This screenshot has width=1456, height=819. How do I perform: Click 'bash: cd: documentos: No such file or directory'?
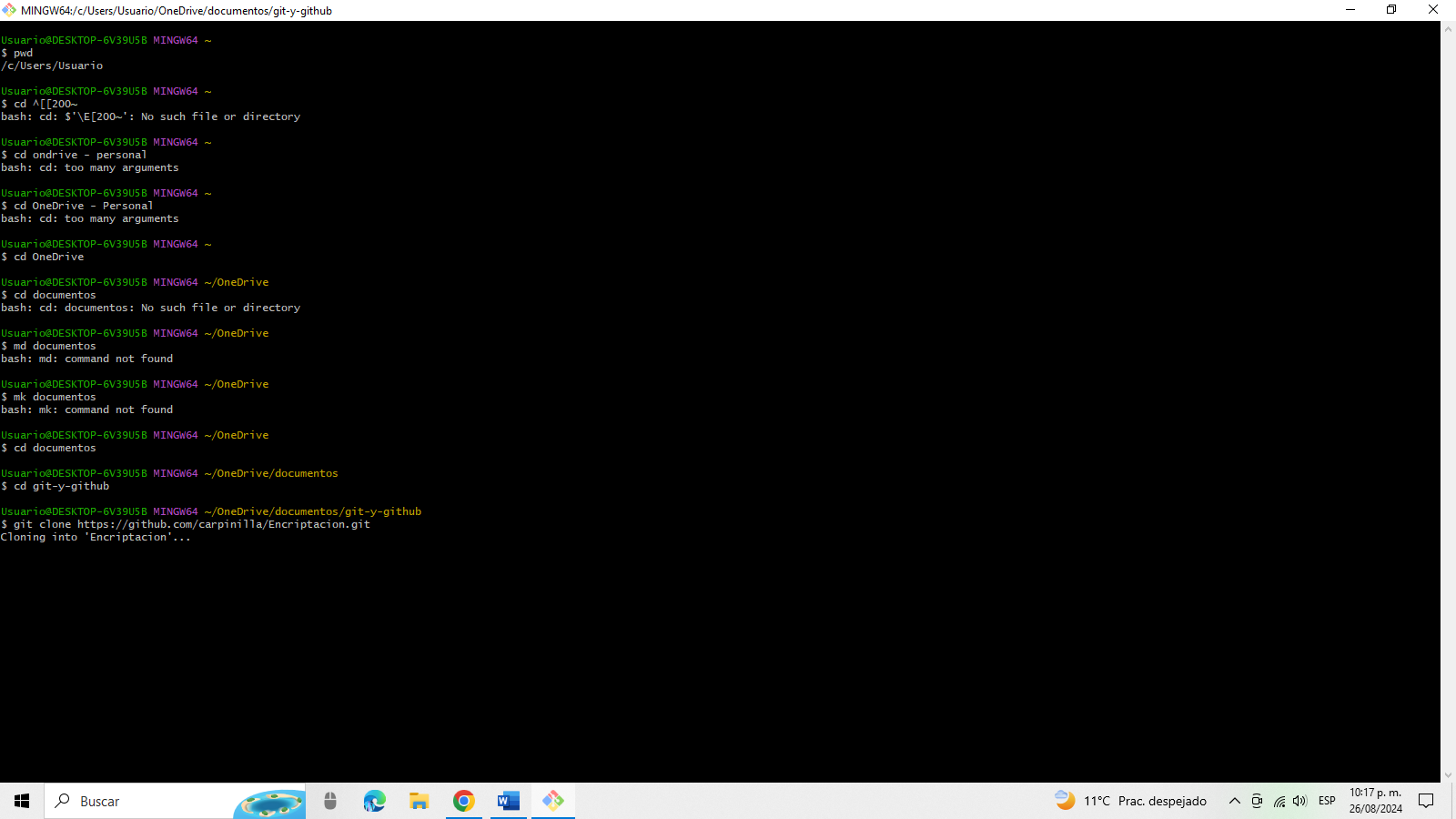(150, 308)
